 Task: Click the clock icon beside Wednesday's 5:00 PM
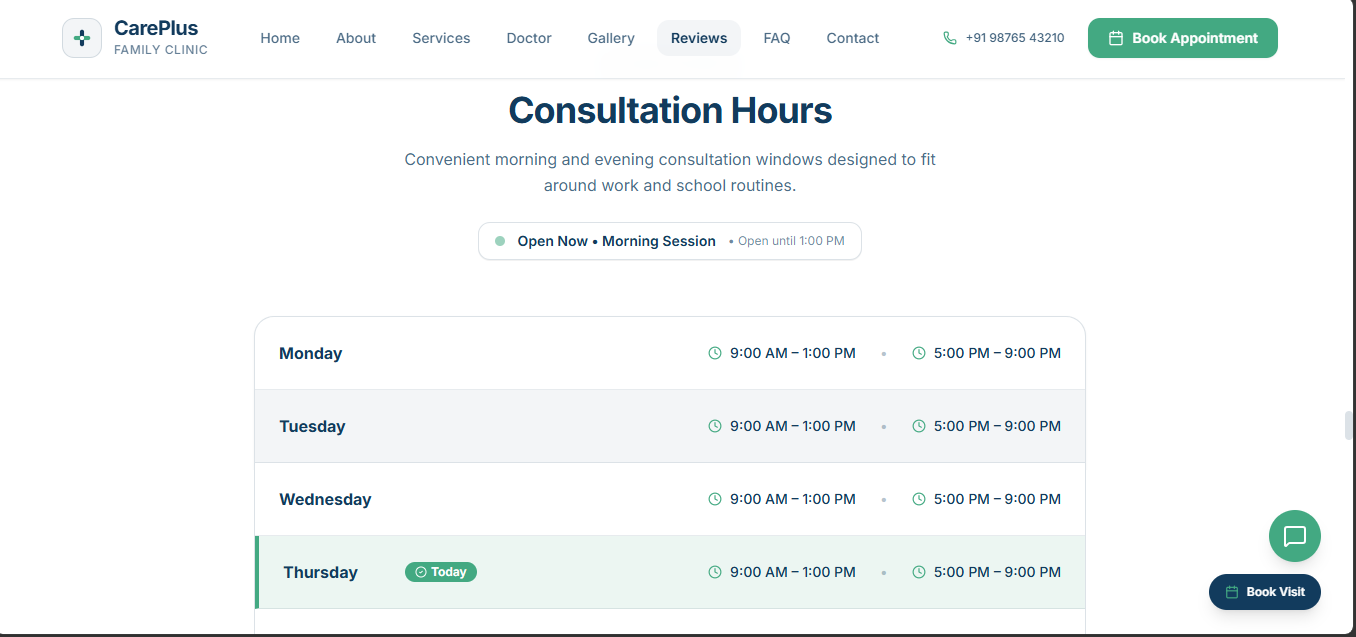(x=919, y=499)
